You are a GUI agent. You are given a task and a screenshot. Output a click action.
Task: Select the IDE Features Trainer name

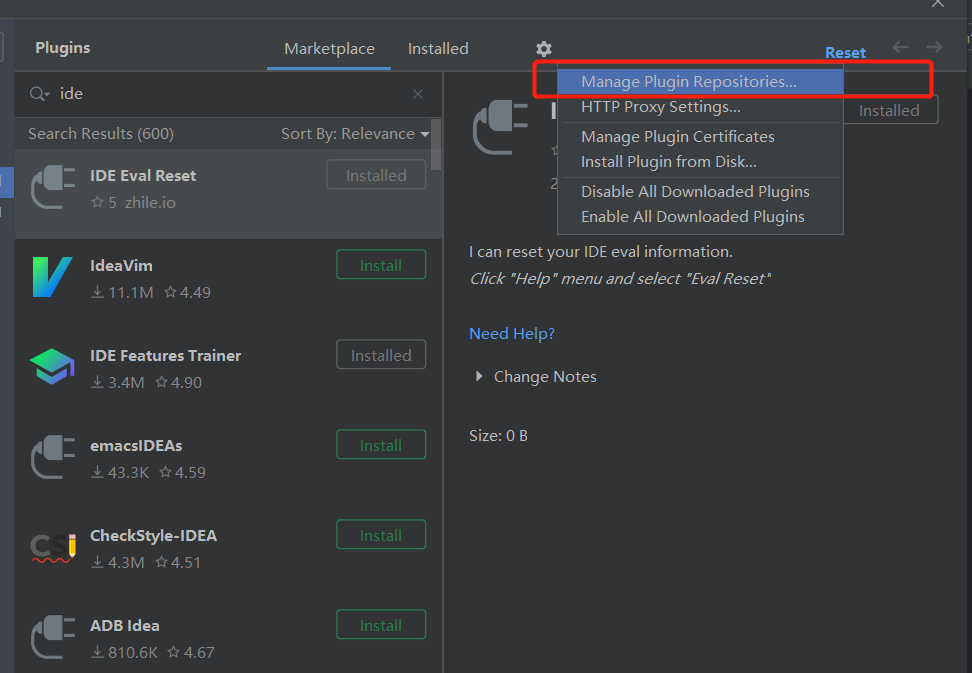pos(166,356)
